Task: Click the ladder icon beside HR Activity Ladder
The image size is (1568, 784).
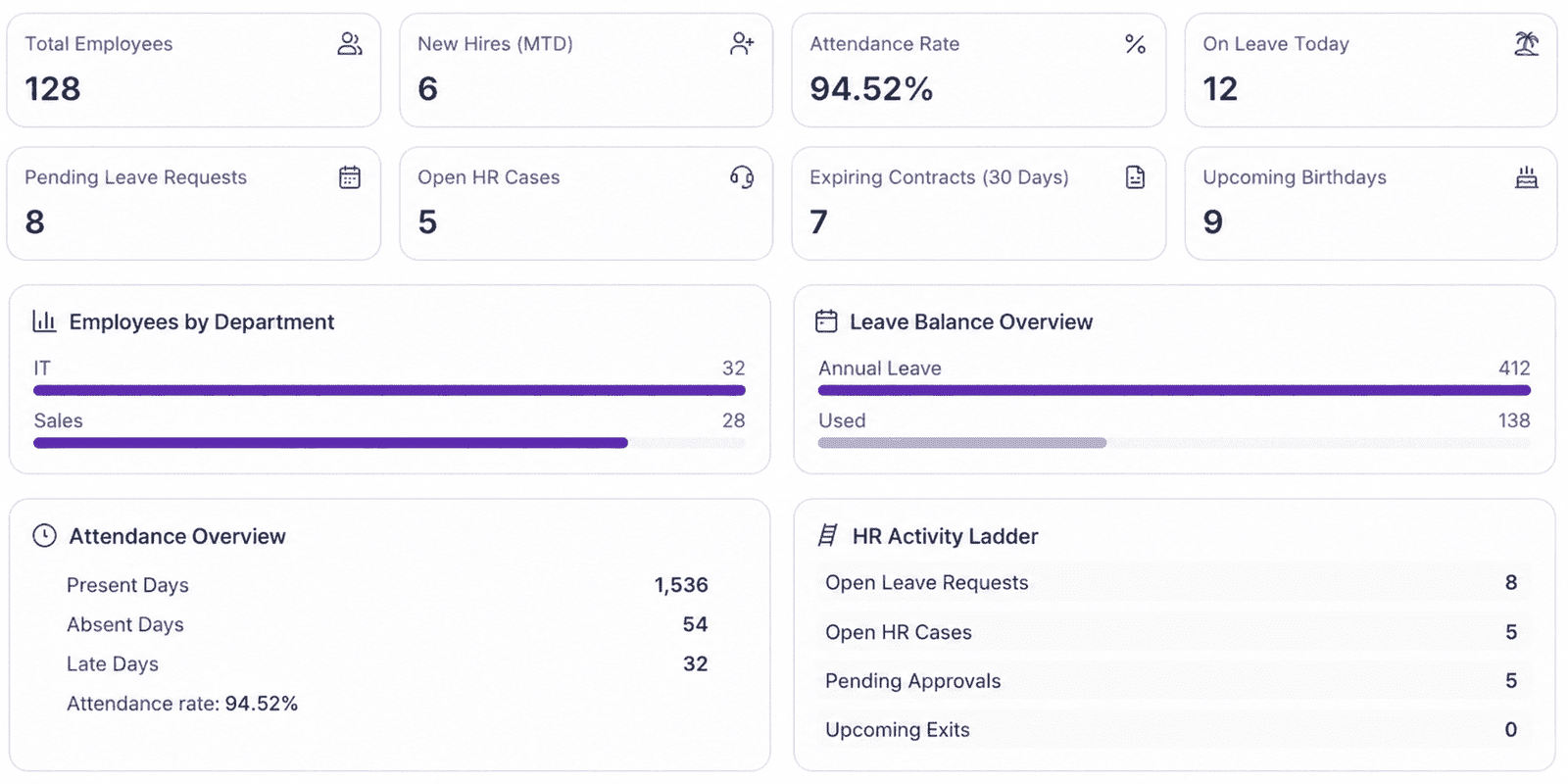Action: (x=828, y=535)
